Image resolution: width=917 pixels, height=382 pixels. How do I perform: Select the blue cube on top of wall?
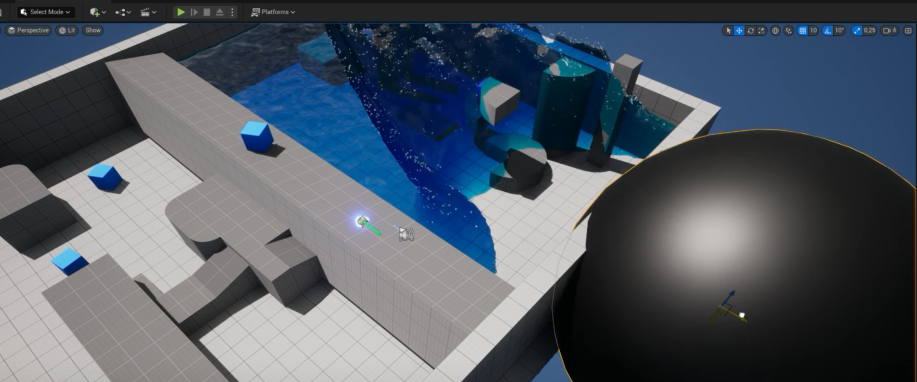[256, 136]
